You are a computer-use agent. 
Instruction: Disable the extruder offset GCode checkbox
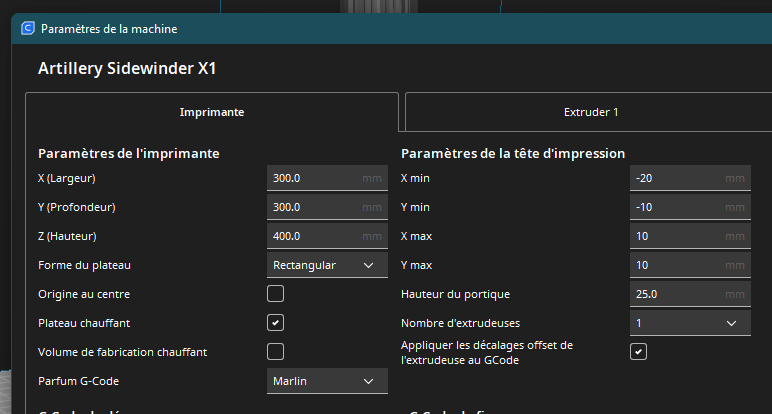pyautogui.click(x=639, y=352)
